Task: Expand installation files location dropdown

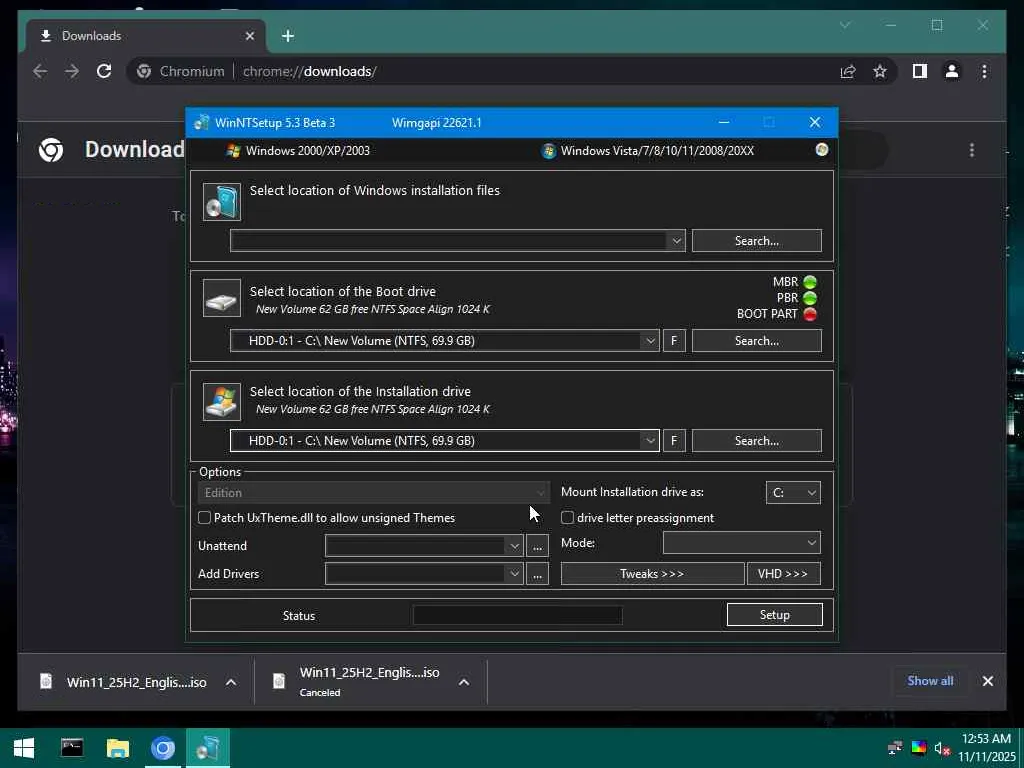Action: click(677, 240)
